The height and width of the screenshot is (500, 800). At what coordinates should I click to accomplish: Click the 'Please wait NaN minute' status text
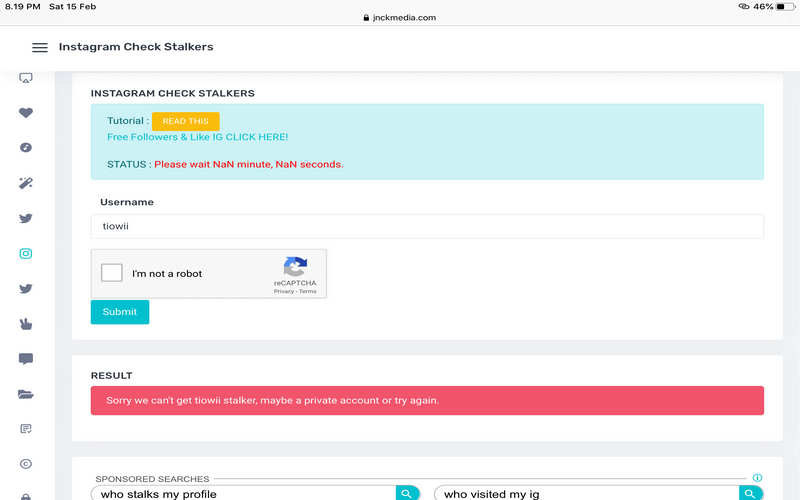(x=249, y=164)
